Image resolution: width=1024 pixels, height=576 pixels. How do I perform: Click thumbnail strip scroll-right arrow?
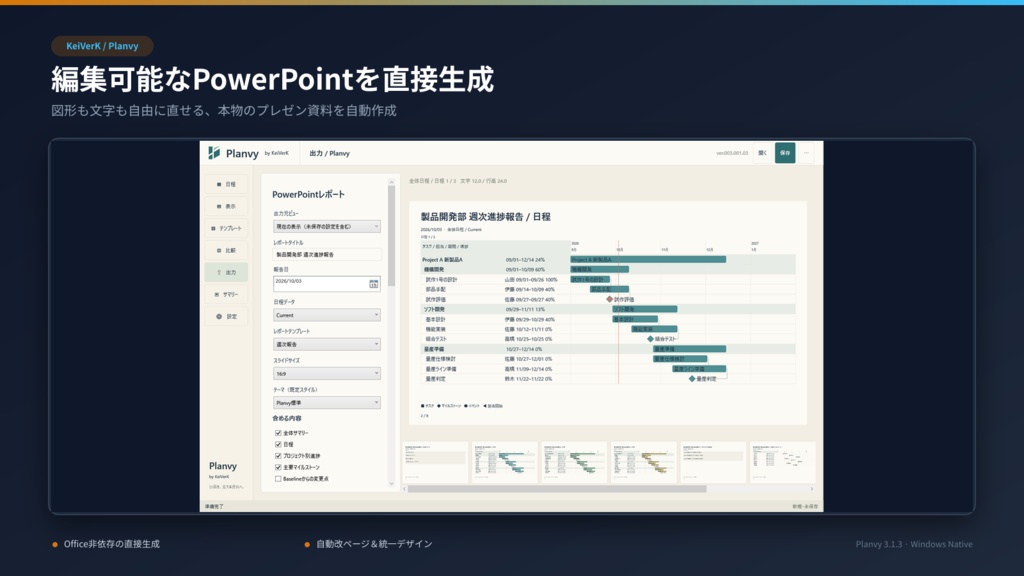[812, 488]
